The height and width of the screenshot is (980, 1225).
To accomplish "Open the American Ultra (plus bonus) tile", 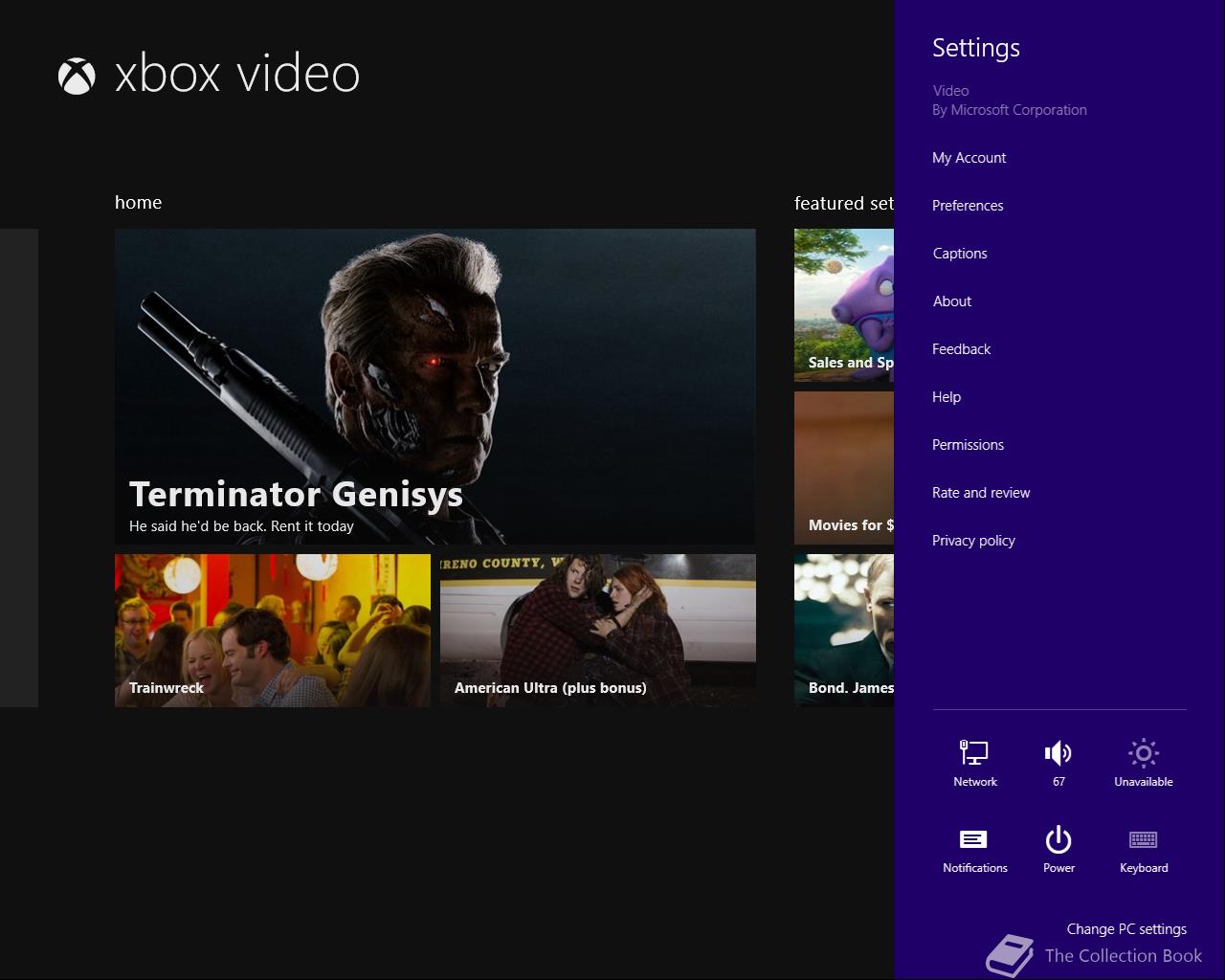I will click(598, 631).
